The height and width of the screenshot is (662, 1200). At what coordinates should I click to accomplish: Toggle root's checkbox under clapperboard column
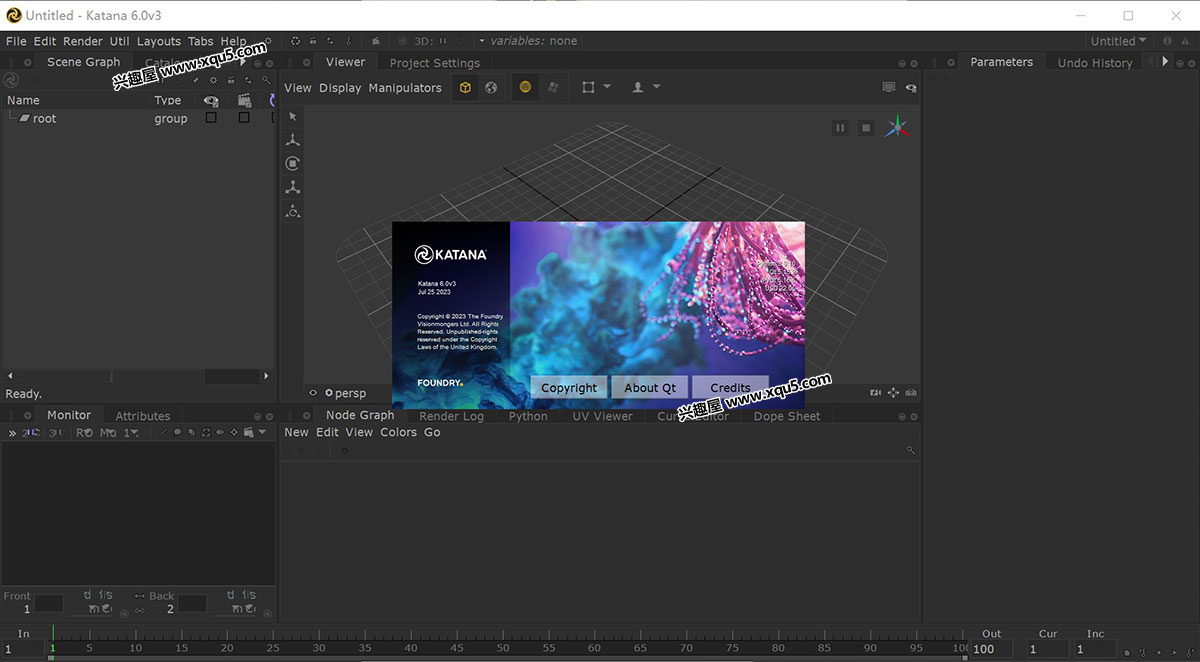click(244, 118)
